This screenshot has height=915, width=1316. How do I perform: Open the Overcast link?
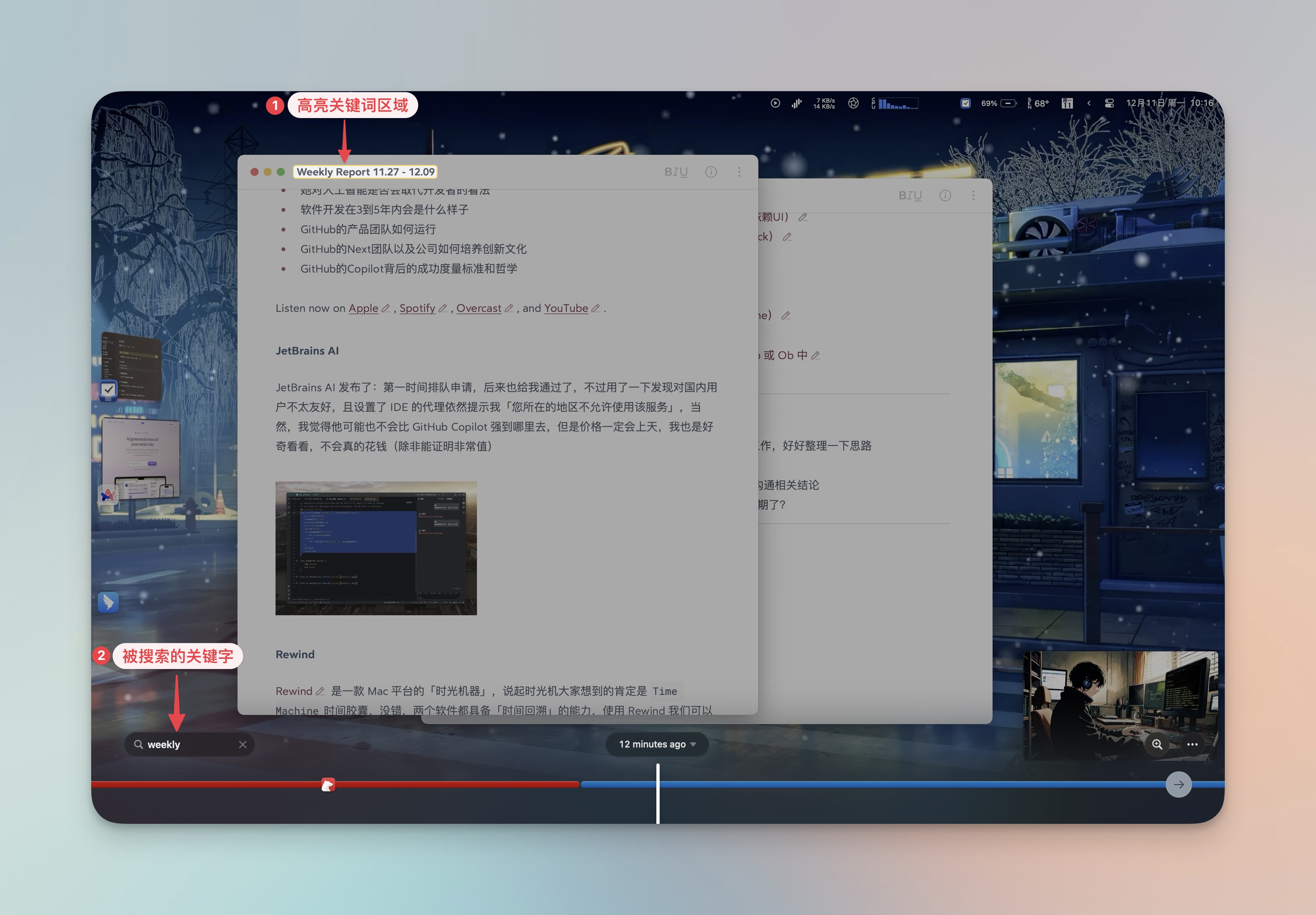[x=479, y=308]
